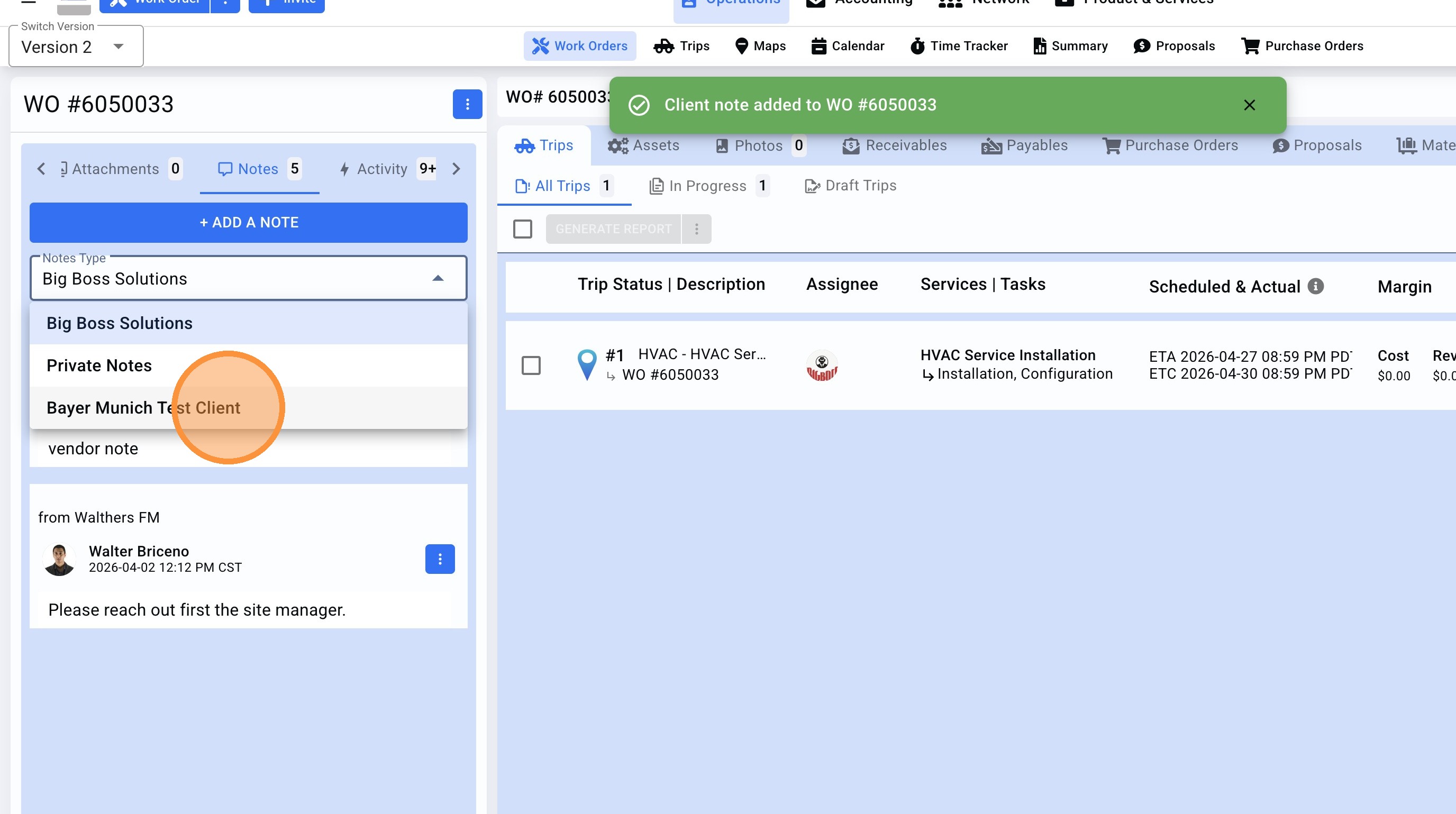Open three-dot menu next to WO #6050033 title

click(467, 104)
